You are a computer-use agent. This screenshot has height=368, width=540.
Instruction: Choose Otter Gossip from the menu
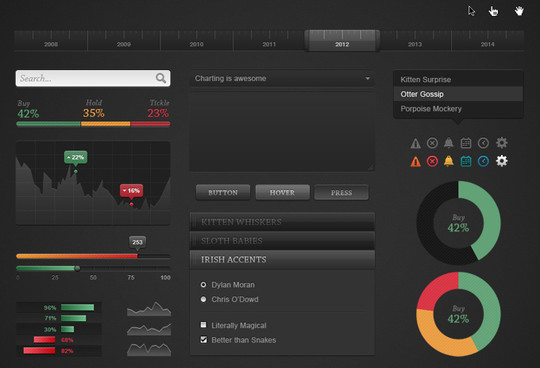(x=458, y=94)
